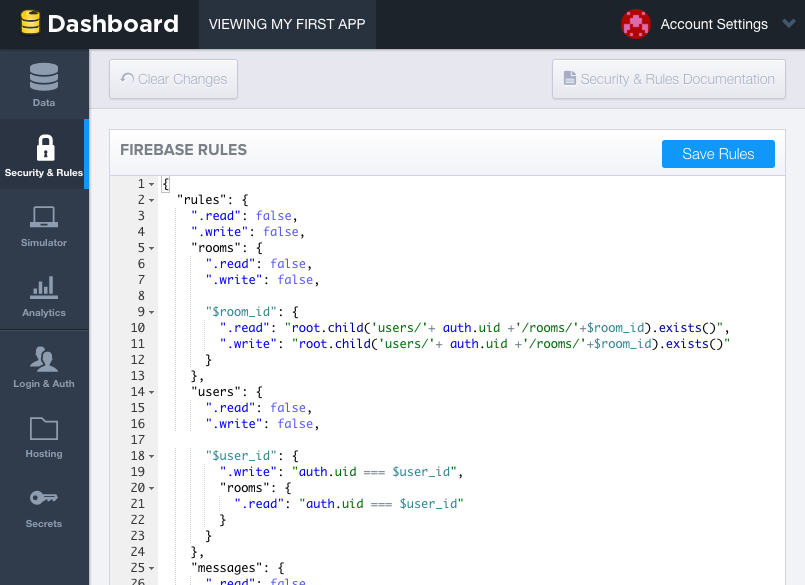
Task: Click the Firebase database logo icon
Action: point(30,23)
